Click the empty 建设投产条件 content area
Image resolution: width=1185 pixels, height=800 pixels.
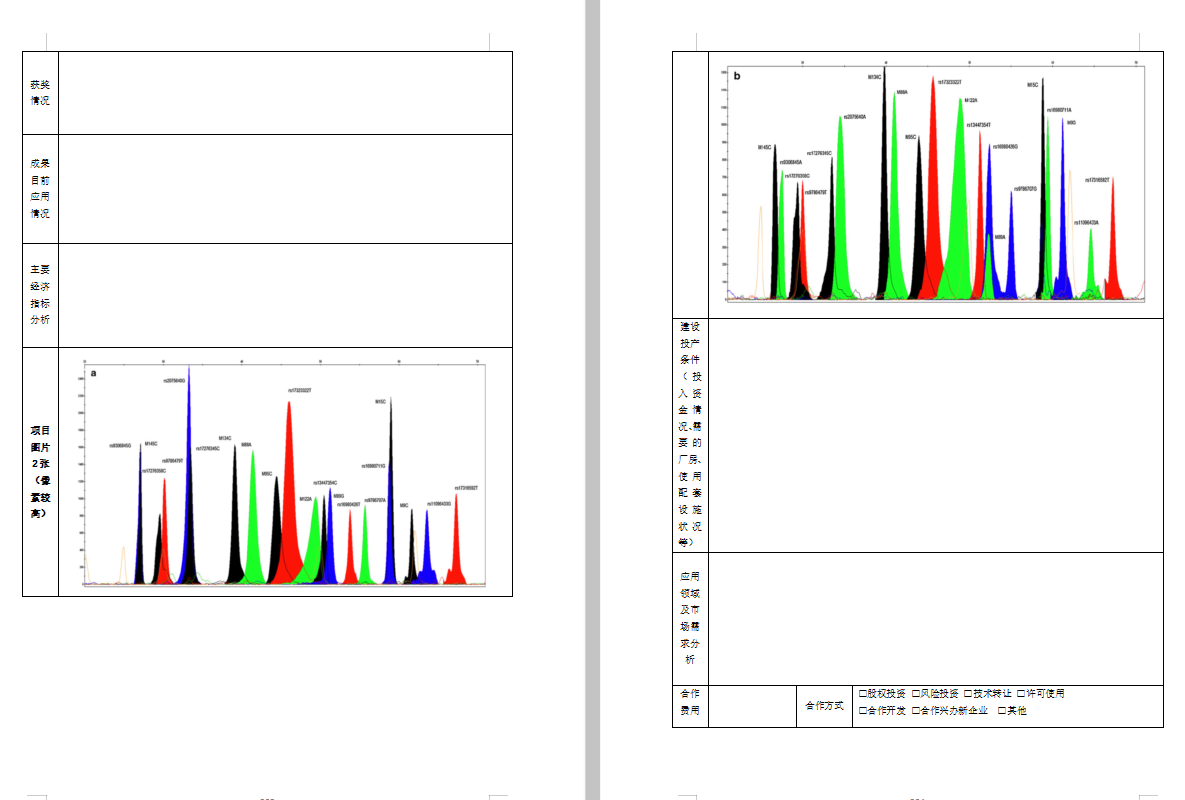[935, 435]
